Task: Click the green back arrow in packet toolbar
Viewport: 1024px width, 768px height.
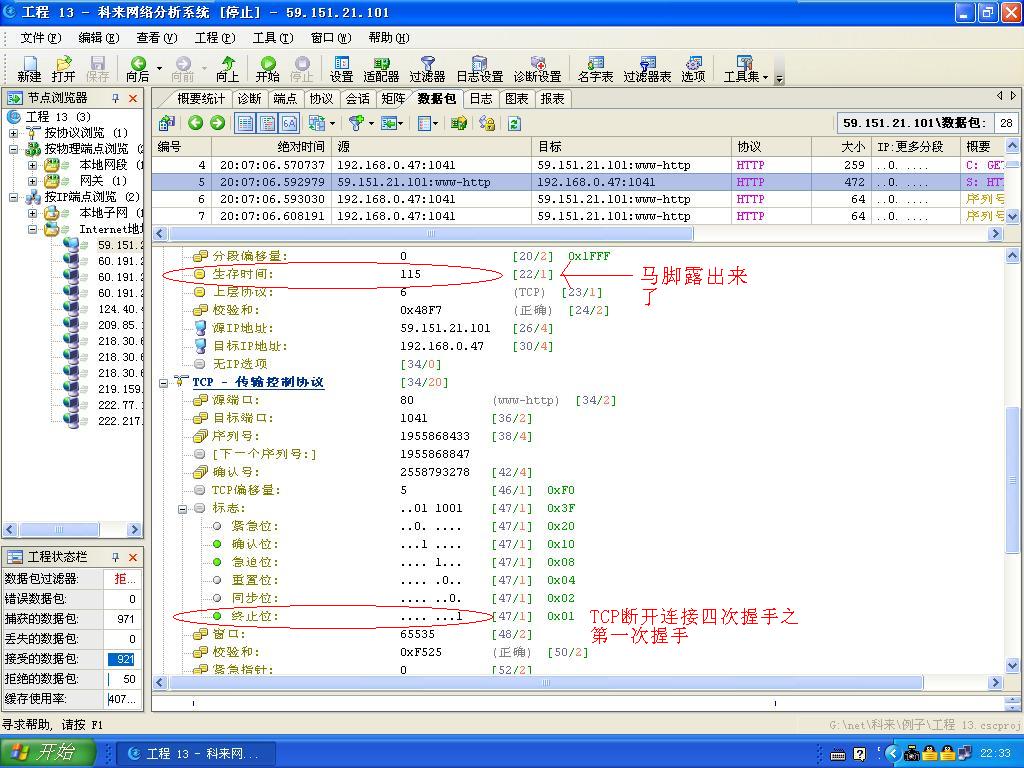Action: tap(196, 123)
